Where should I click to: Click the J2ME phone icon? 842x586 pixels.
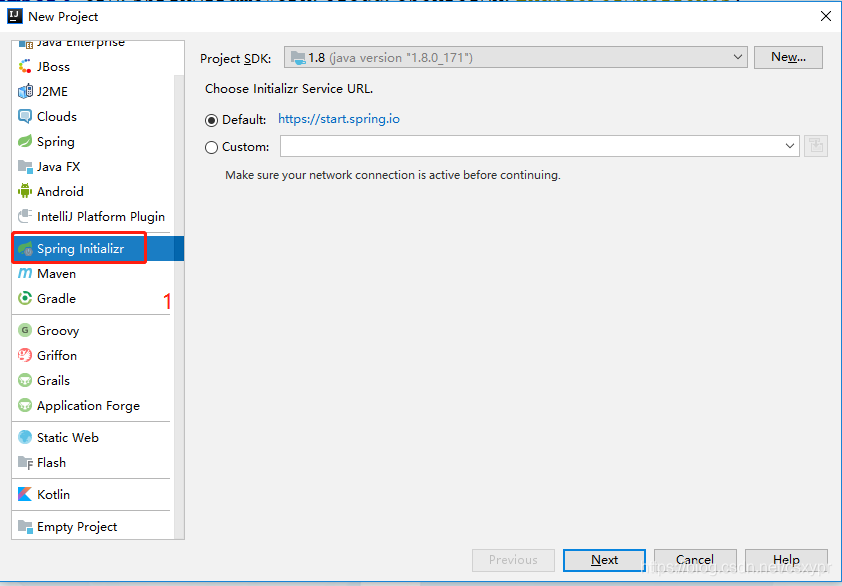tap(25, 92)
